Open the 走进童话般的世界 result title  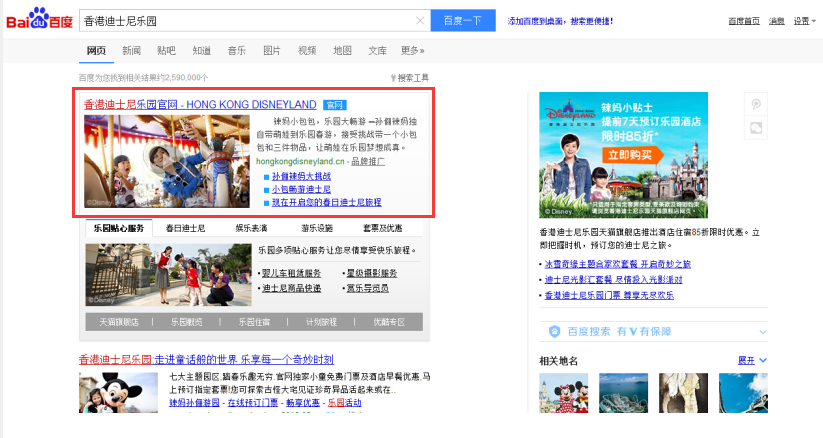point(206,360)
